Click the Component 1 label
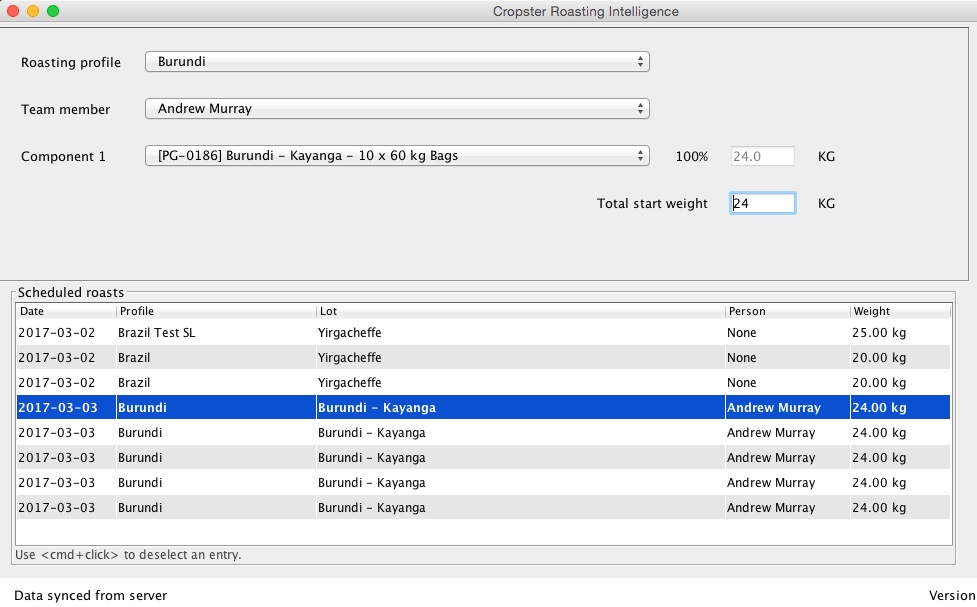The width and height of the screenshot is (977, 607). 63,156
